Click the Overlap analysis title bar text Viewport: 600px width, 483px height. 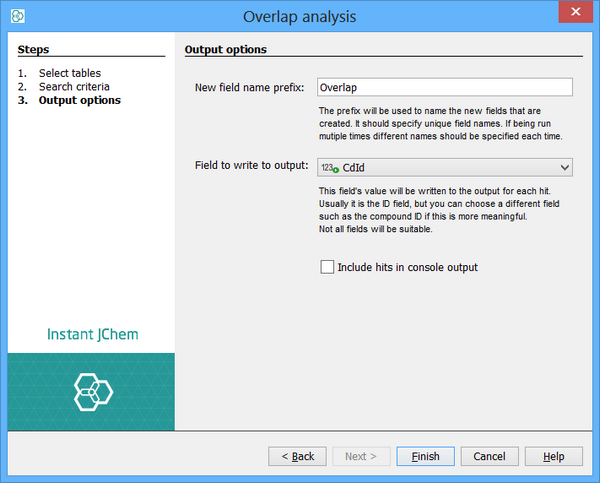point(299,16)
